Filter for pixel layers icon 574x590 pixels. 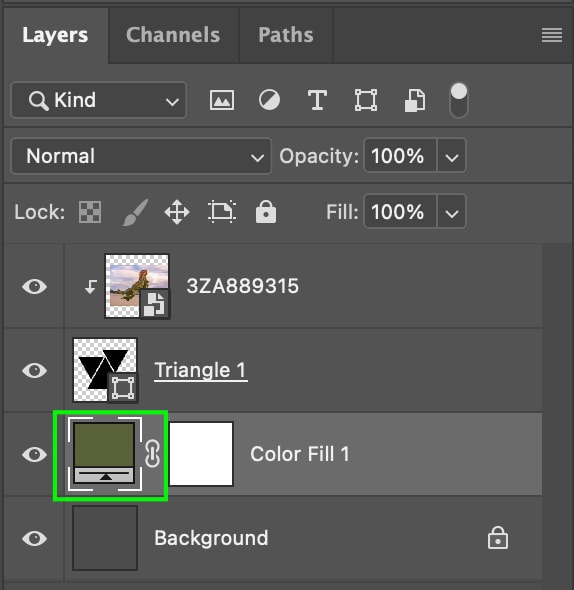point(222,100)
